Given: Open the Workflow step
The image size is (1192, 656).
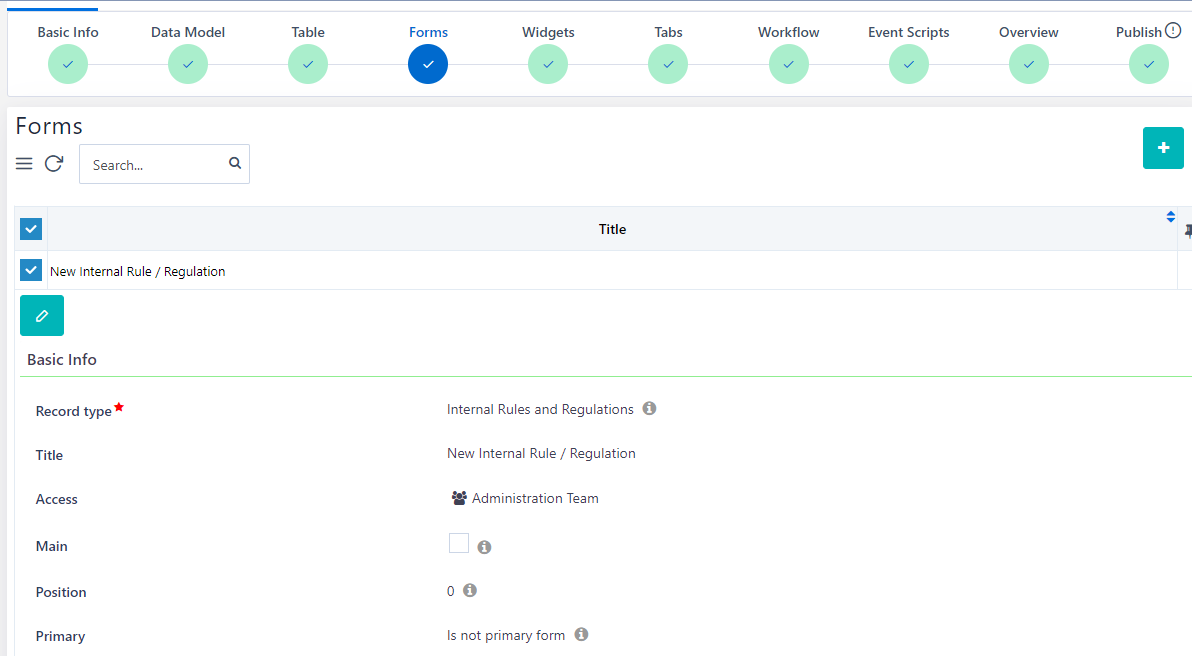Looking at the screenshot, I should pyautogui.click(x=788, y=64).
